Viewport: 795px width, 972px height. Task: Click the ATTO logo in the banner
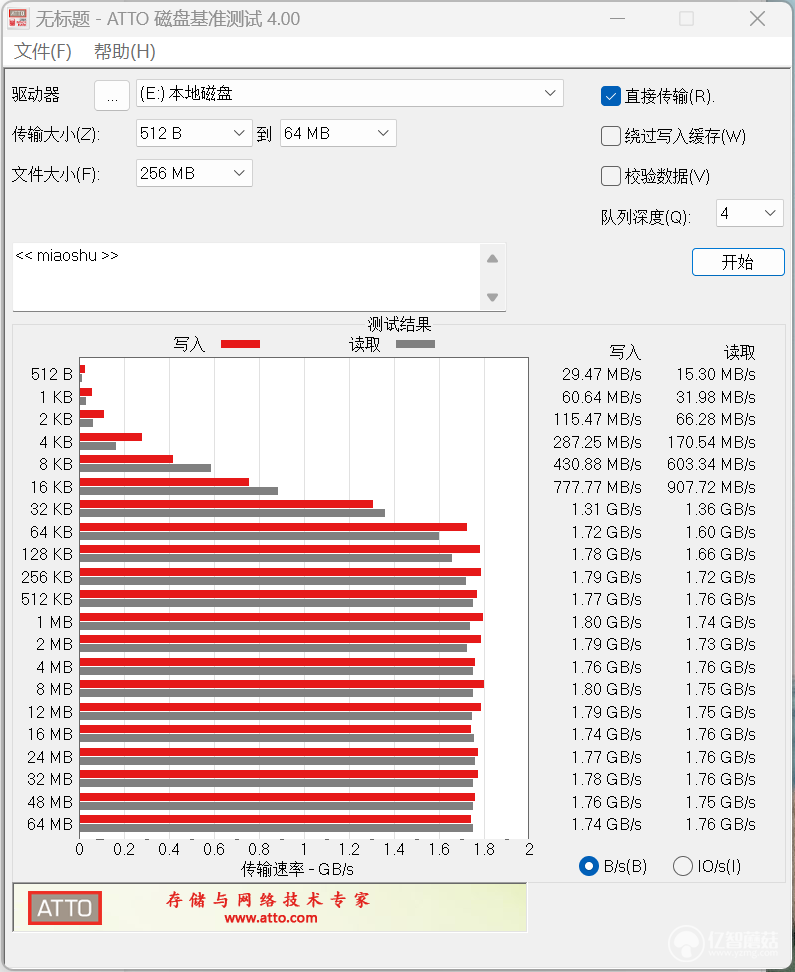coord(64,908)
